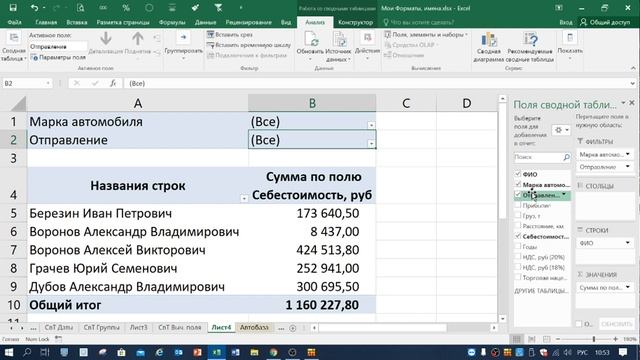Close the pivot table fields pane

pos(632,103)
